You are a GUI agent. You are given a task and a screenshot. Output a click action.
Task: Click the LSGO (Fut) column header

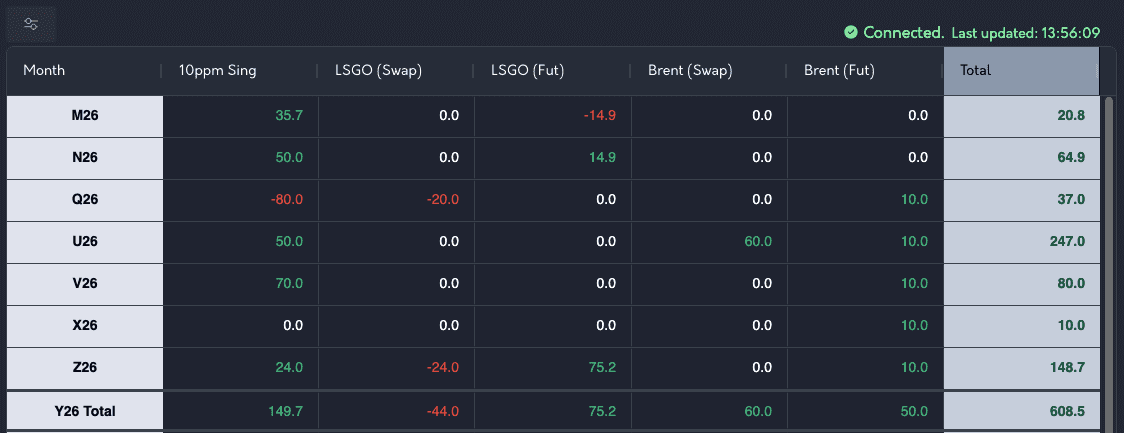529,70
